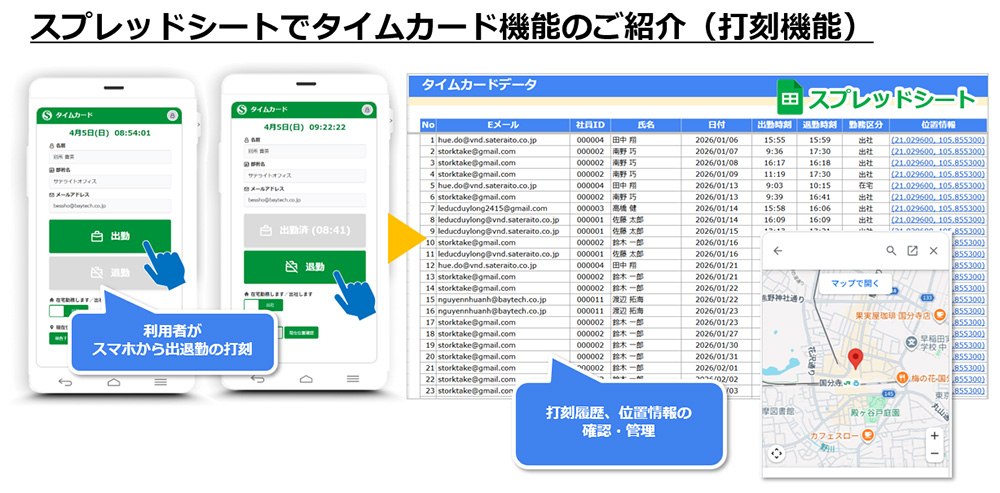Tap the gray 出勤済 (08:41) button
1000x493 pixels.
point(305,230)
